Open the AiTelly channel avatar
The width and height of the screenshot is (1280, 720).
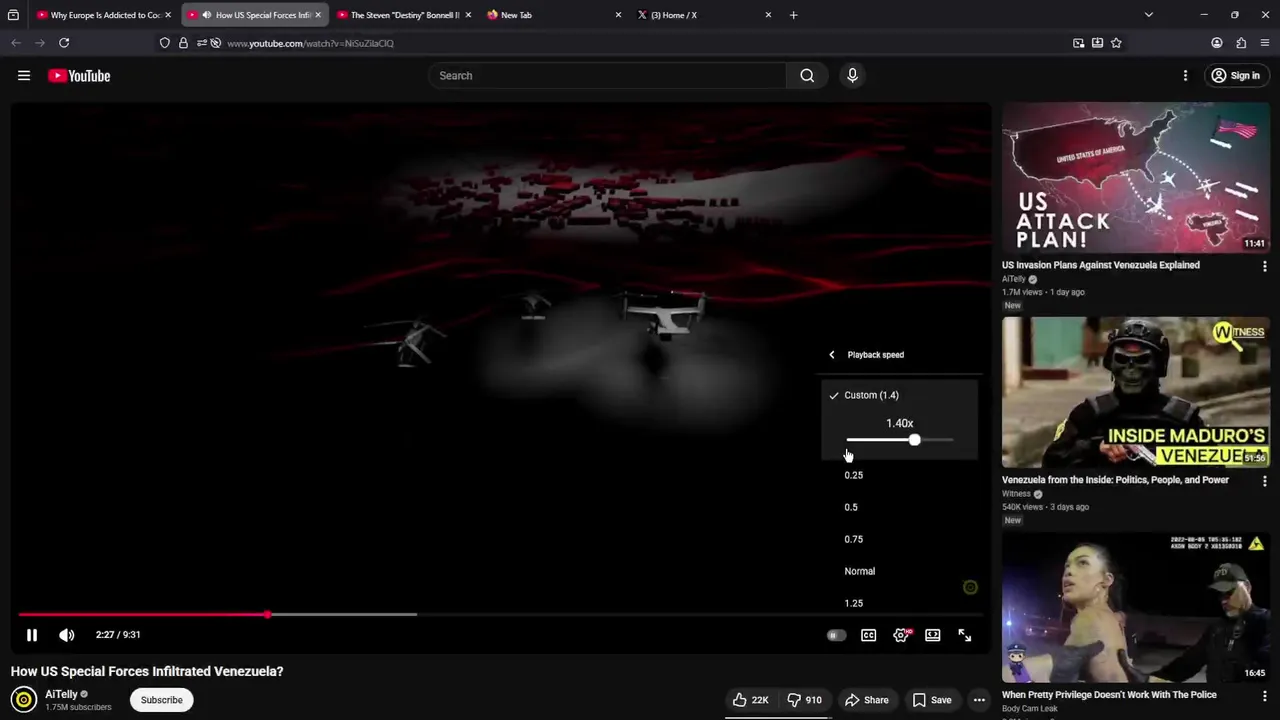pyautogui.click(x=24, y=700)
